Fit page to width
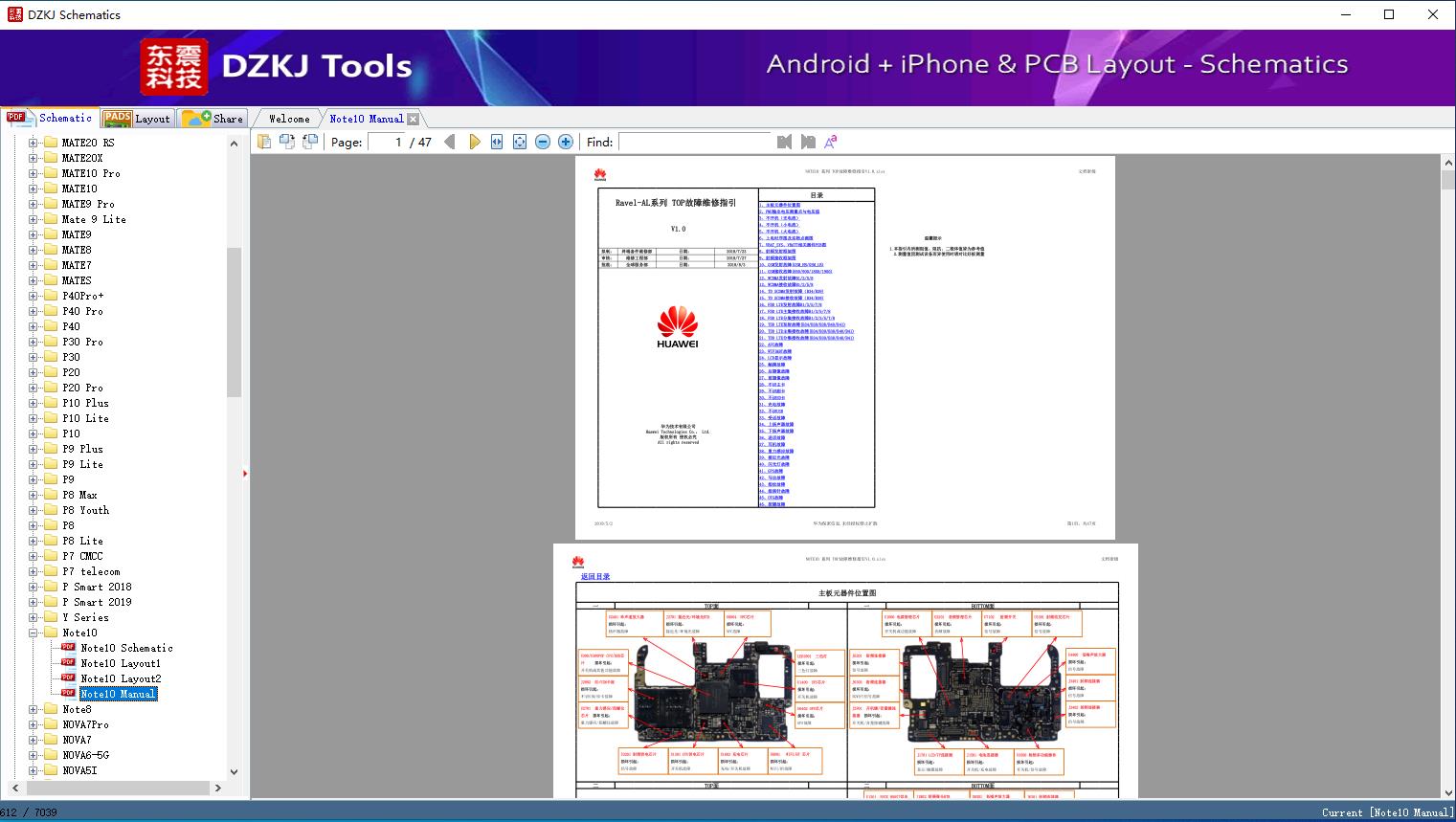This screenshot has height=822, width=1456. coord(497,142)
